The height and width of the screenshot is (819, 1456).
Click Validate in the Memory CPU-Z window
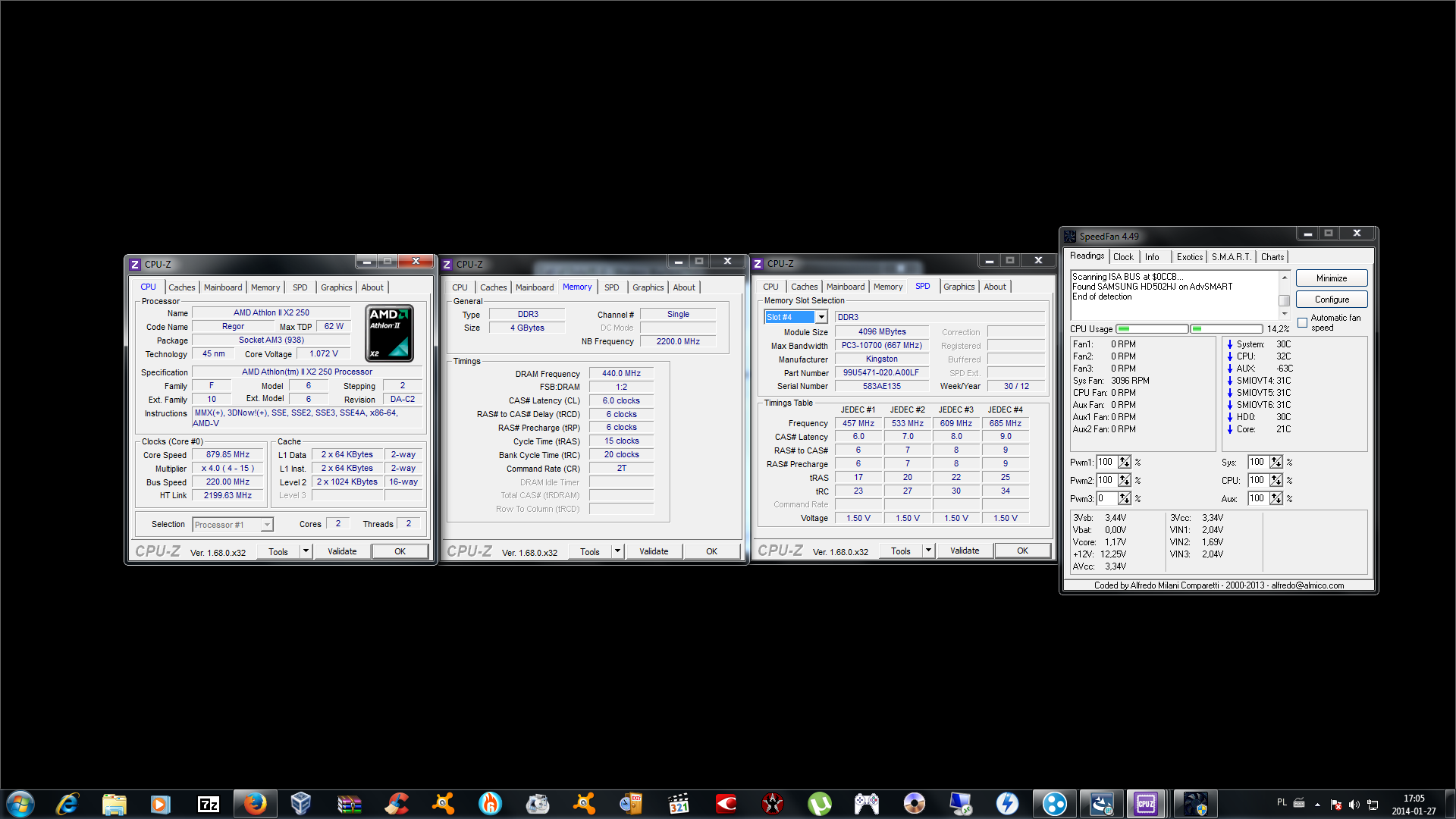coord(653,551)
